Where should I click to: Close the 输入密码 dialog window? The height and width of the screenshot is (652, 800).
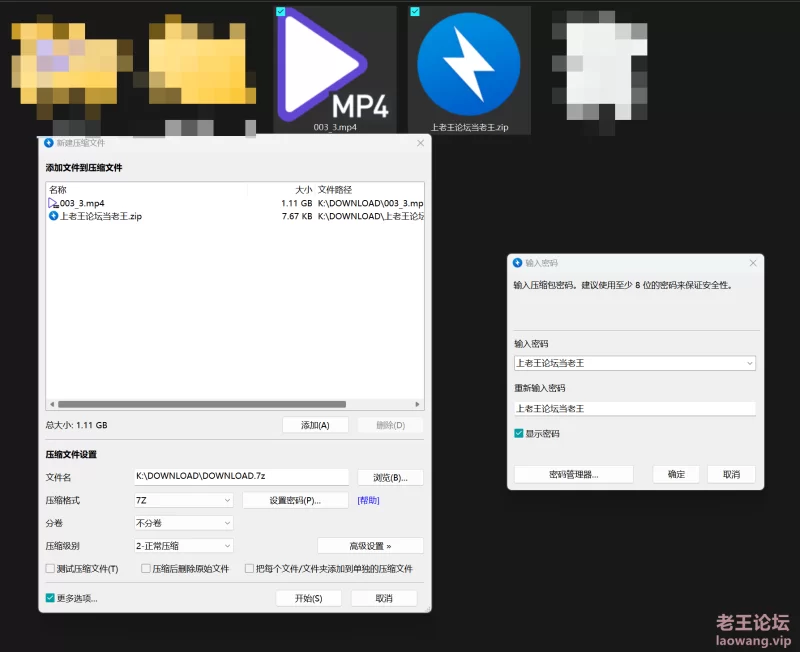[753, 263]
